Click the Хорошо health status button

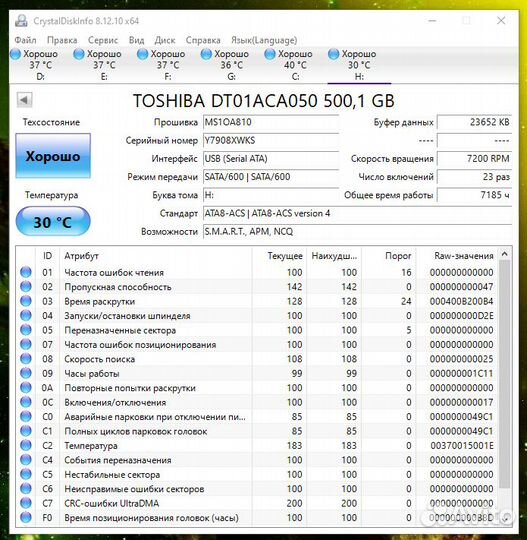[53, 156]
